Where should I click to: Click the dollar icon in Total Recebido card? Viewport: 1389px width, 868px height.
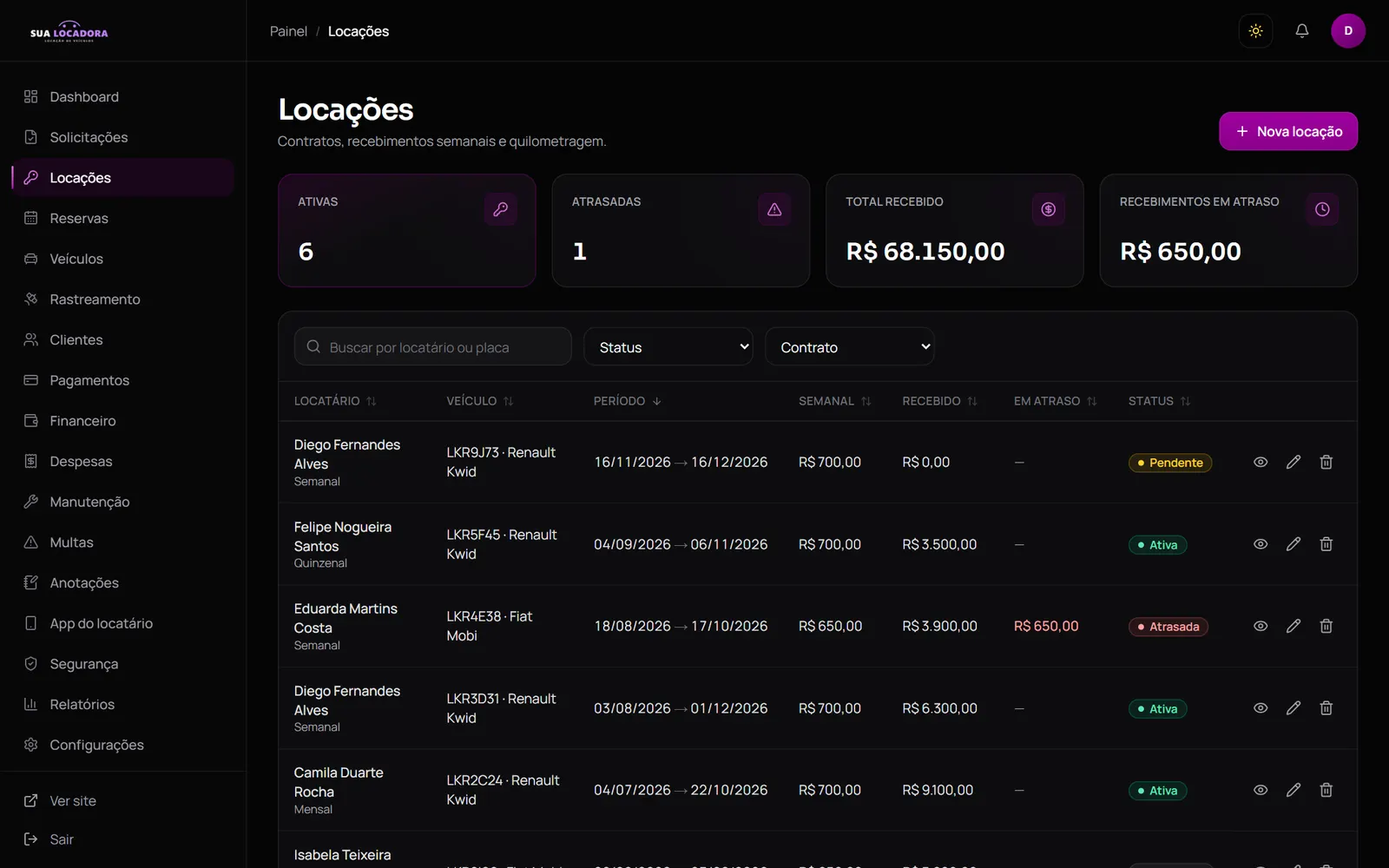pyautogui.click(x=1049, y=209)
